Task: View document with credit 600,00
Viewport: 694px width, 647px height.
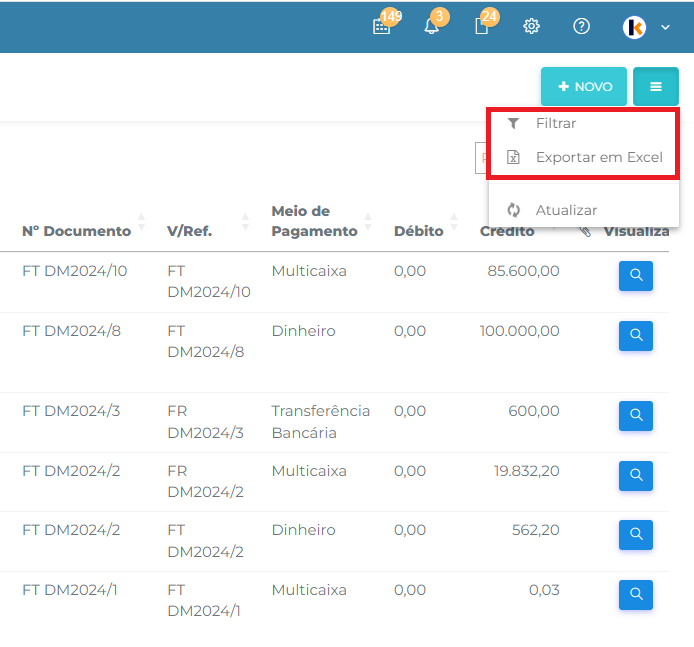Action: click(x=636, y=416)
